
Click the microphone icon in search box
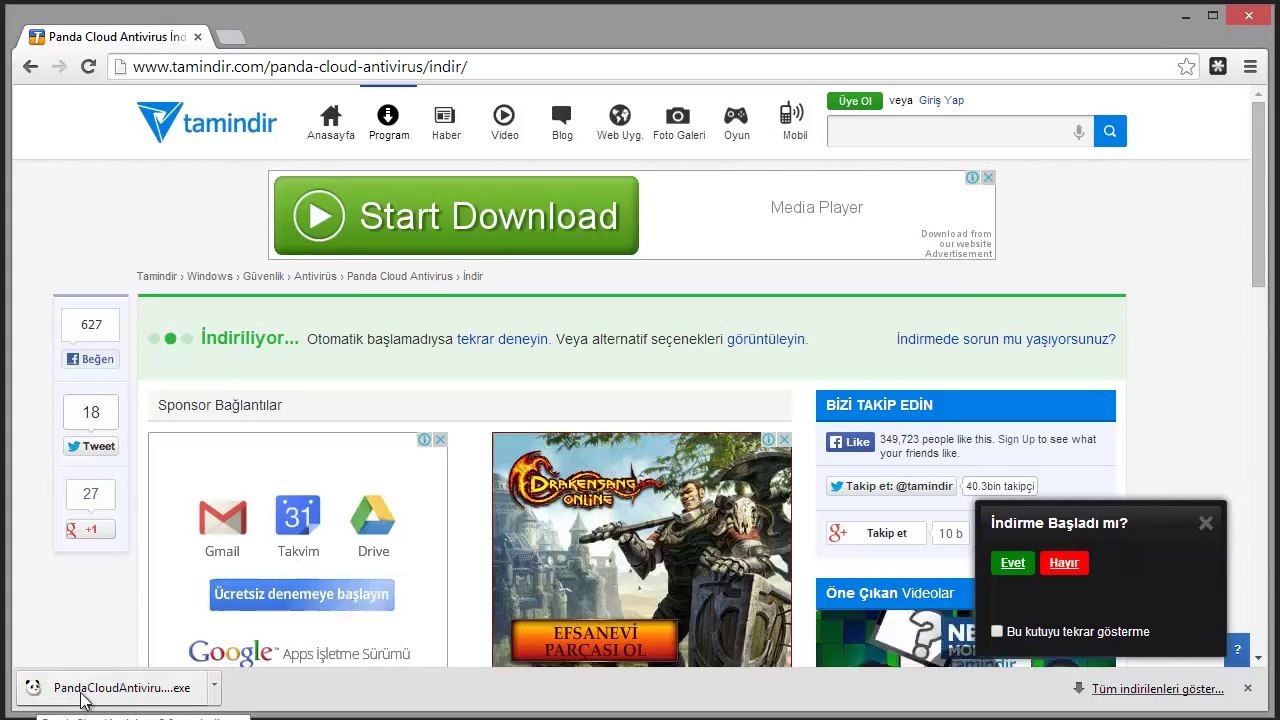tap(1079, 132)
